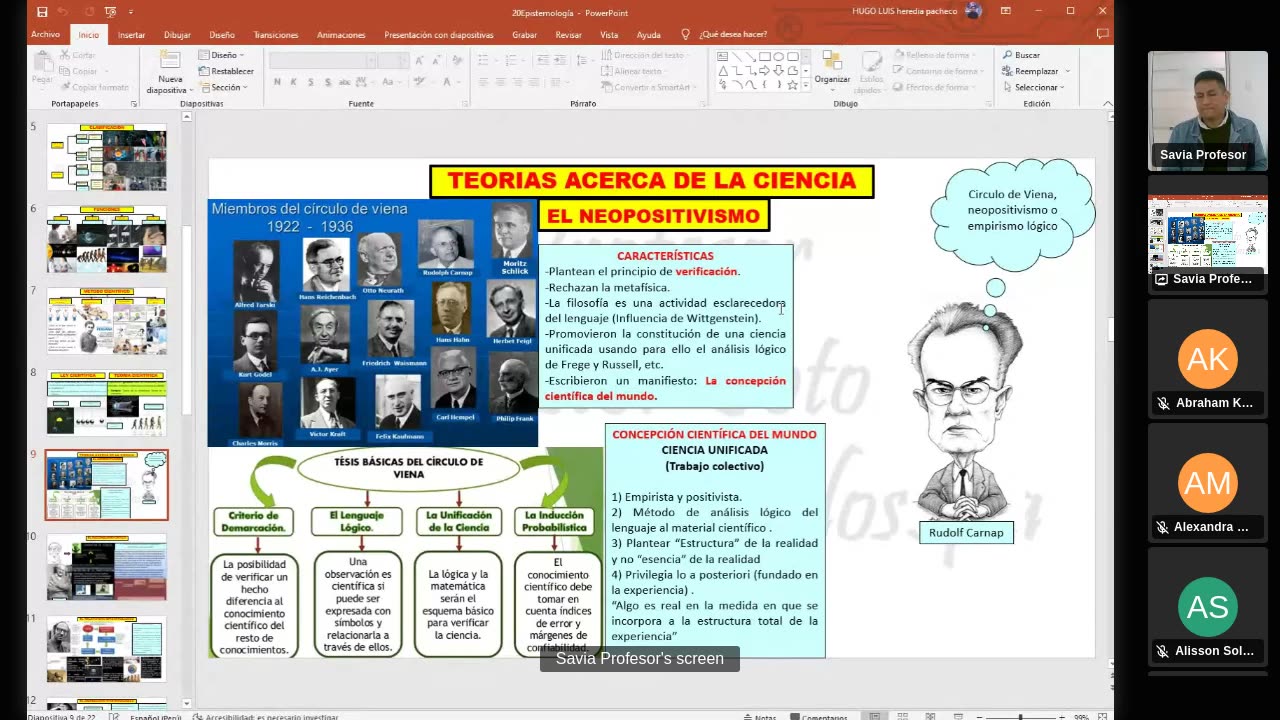Click the spell check icon in status bar
This screenshot has height=720, width=1280.
(113, 716)
